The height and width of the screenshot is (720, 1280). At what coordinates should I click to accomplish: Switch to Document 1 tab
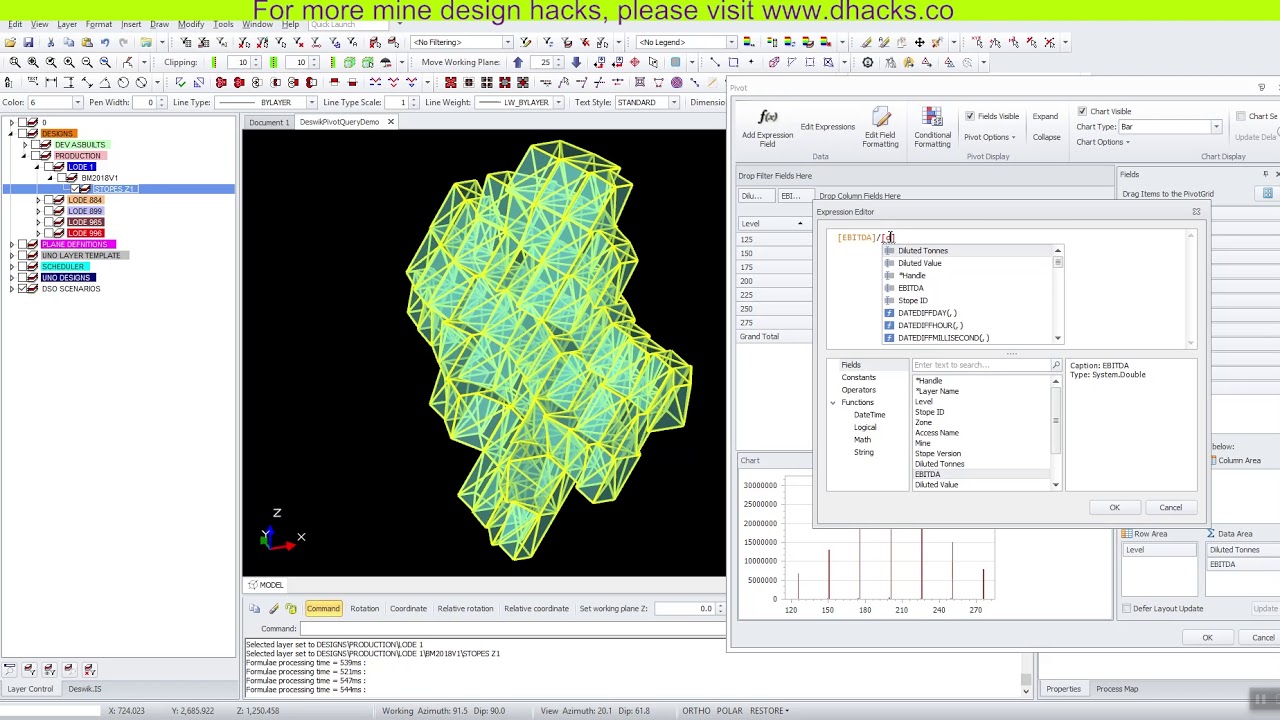(269, 122)
